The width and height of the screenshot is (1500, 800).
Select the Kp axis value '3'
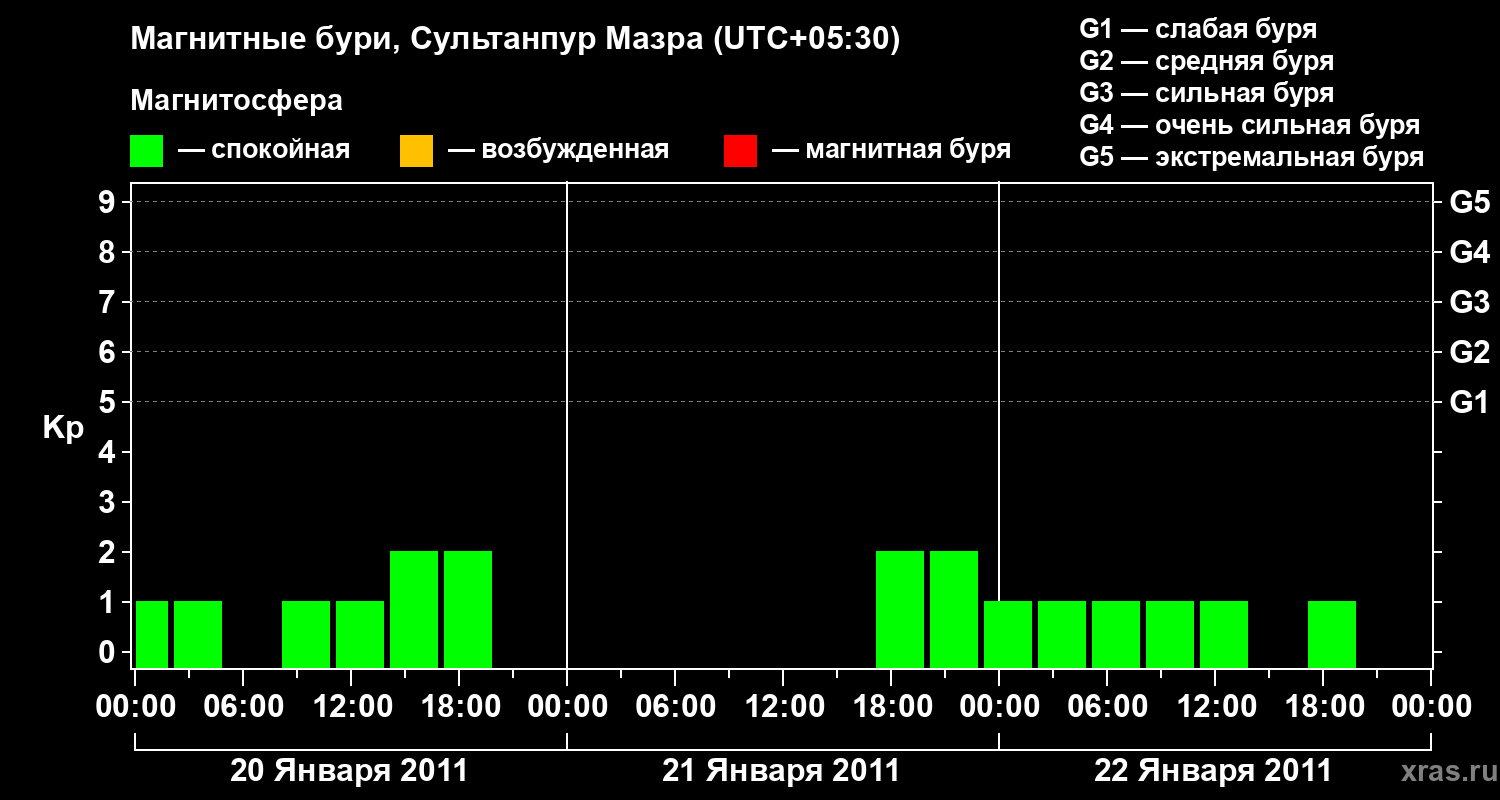109,502
